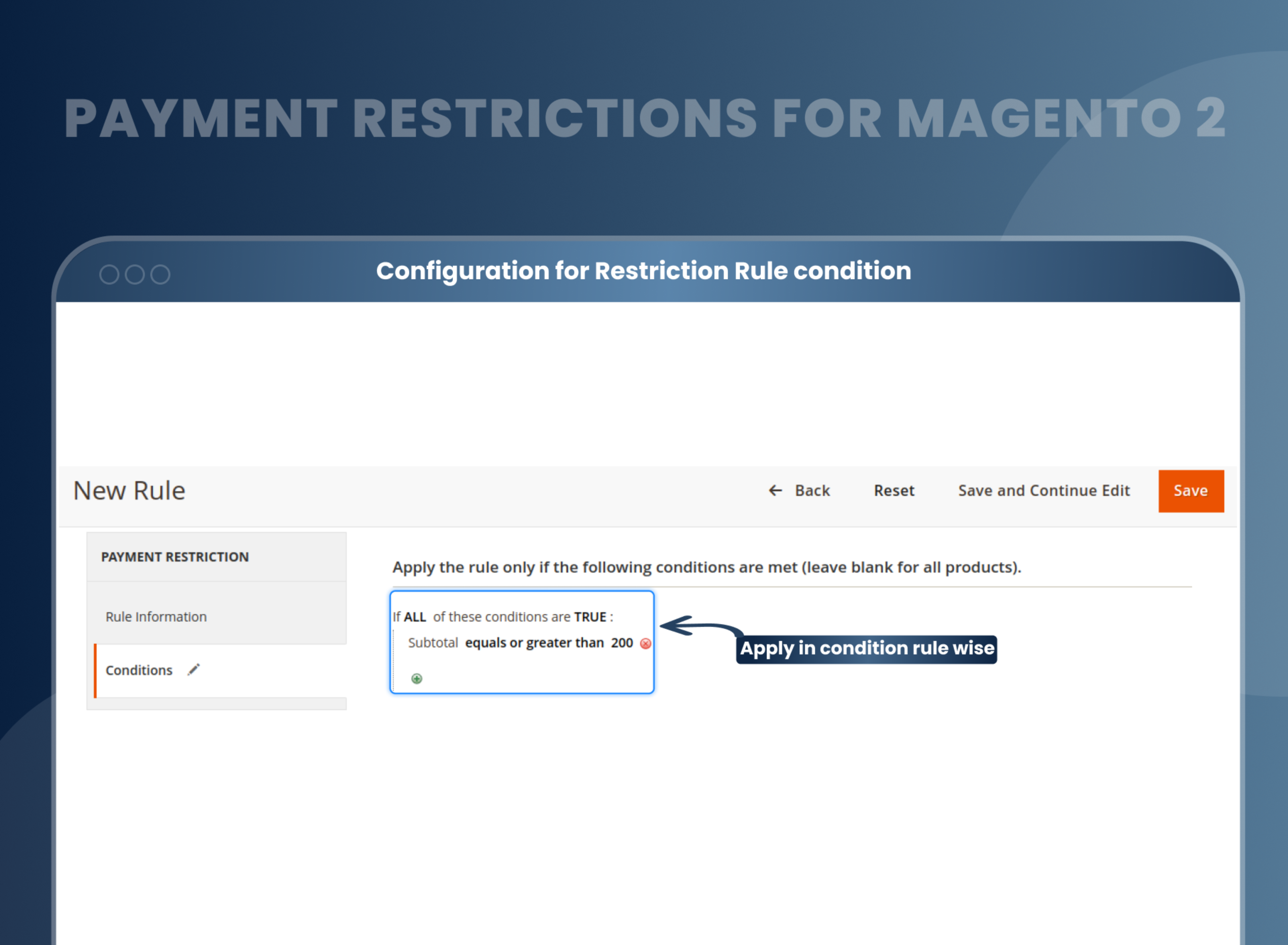The image size is (1288, 945).
Task: Click the third browser window circle icon
Action: 160,274
